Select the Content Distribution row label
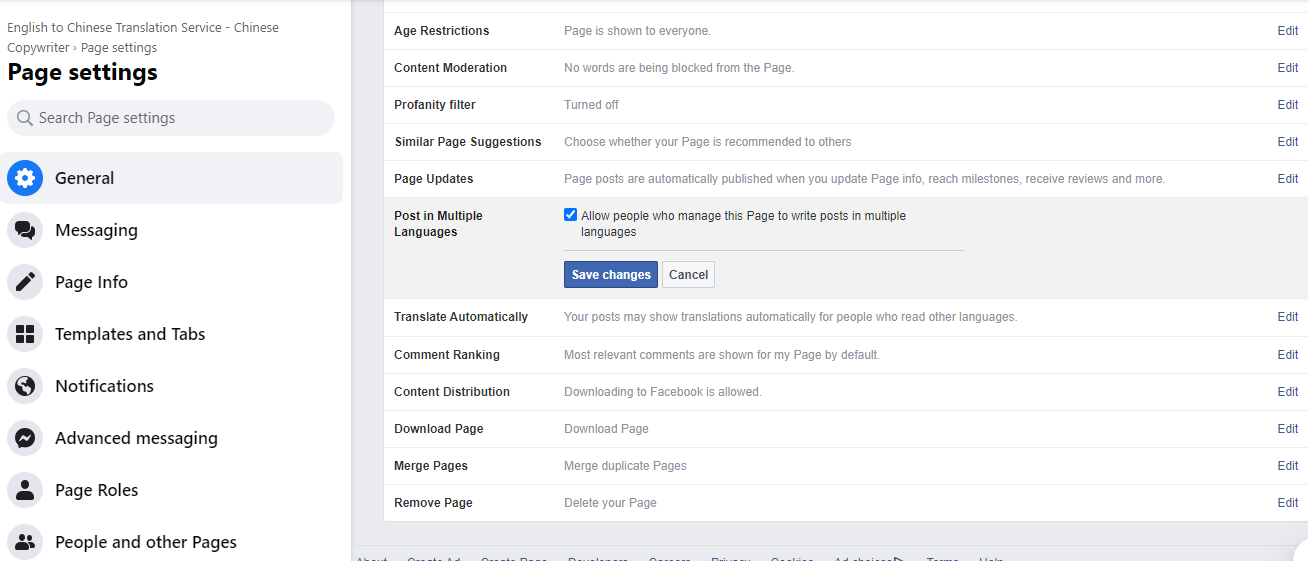This screenshot has width=1308, height=561. click(x=452, y=392)
